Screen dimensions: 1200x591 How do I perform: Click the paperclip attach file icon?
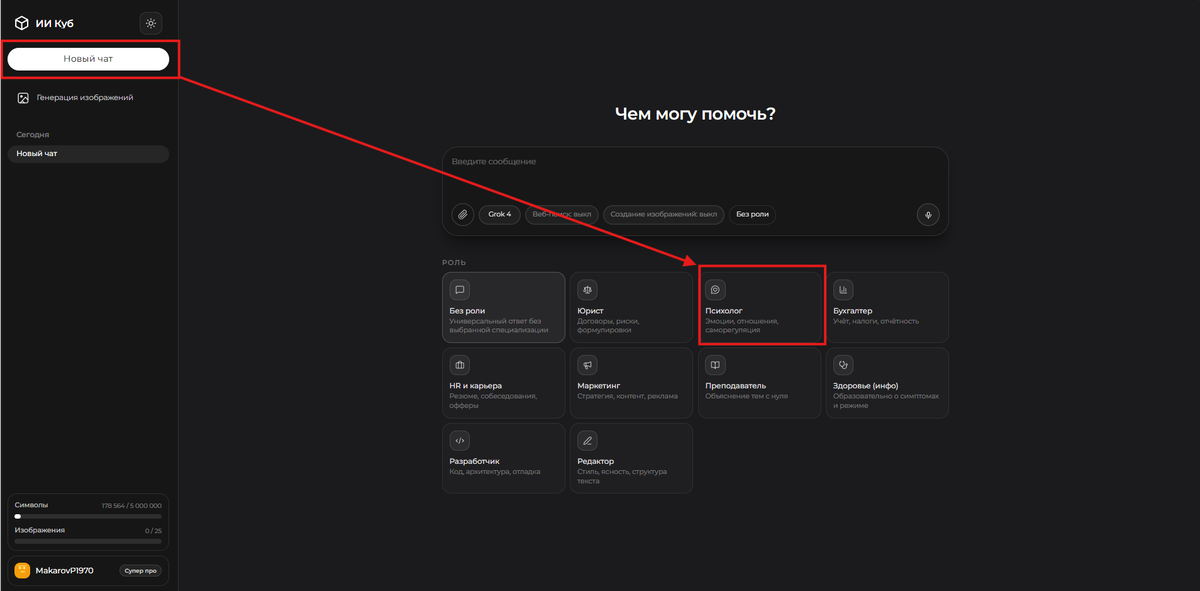[462, 214]
